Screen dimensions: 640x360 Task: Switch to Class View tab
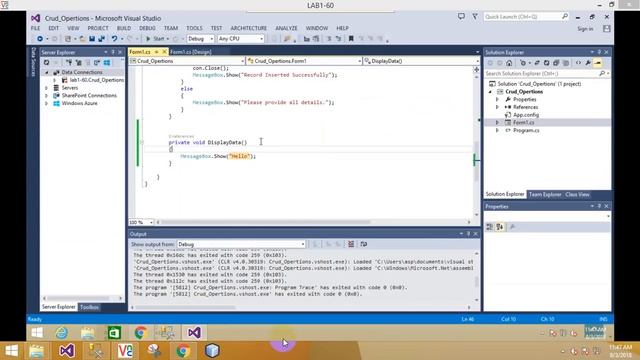pyautogui.click(x=577, y=194)
